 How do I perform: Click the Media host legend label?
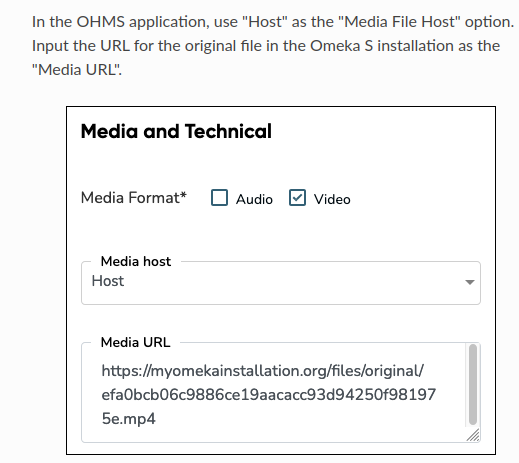136,261
